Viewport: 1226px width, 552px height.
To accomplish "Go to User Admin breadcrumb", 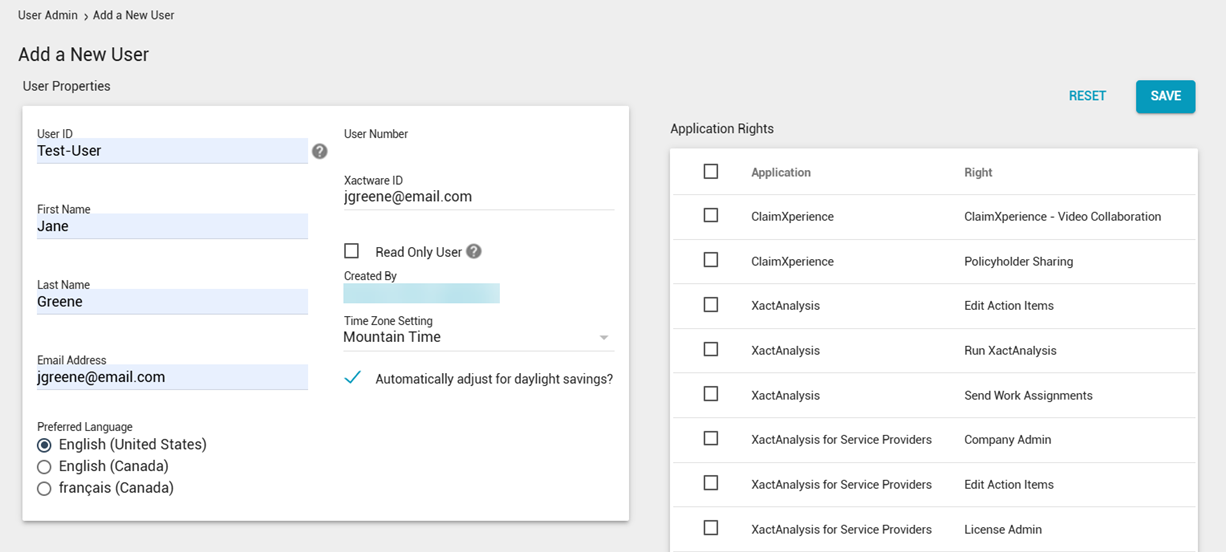I will [47, 16].
